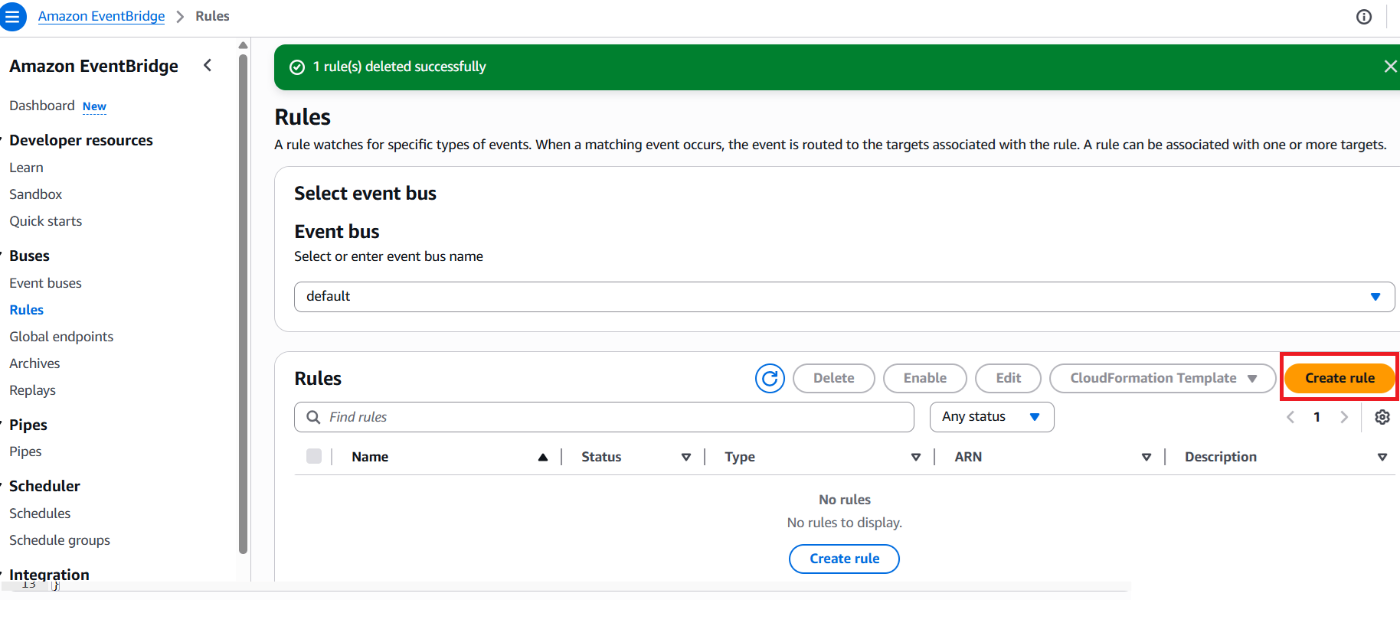This screenshot has width=1400, height=629.
Task: Open Schedule groups
Action: click(x=60, y=540)
